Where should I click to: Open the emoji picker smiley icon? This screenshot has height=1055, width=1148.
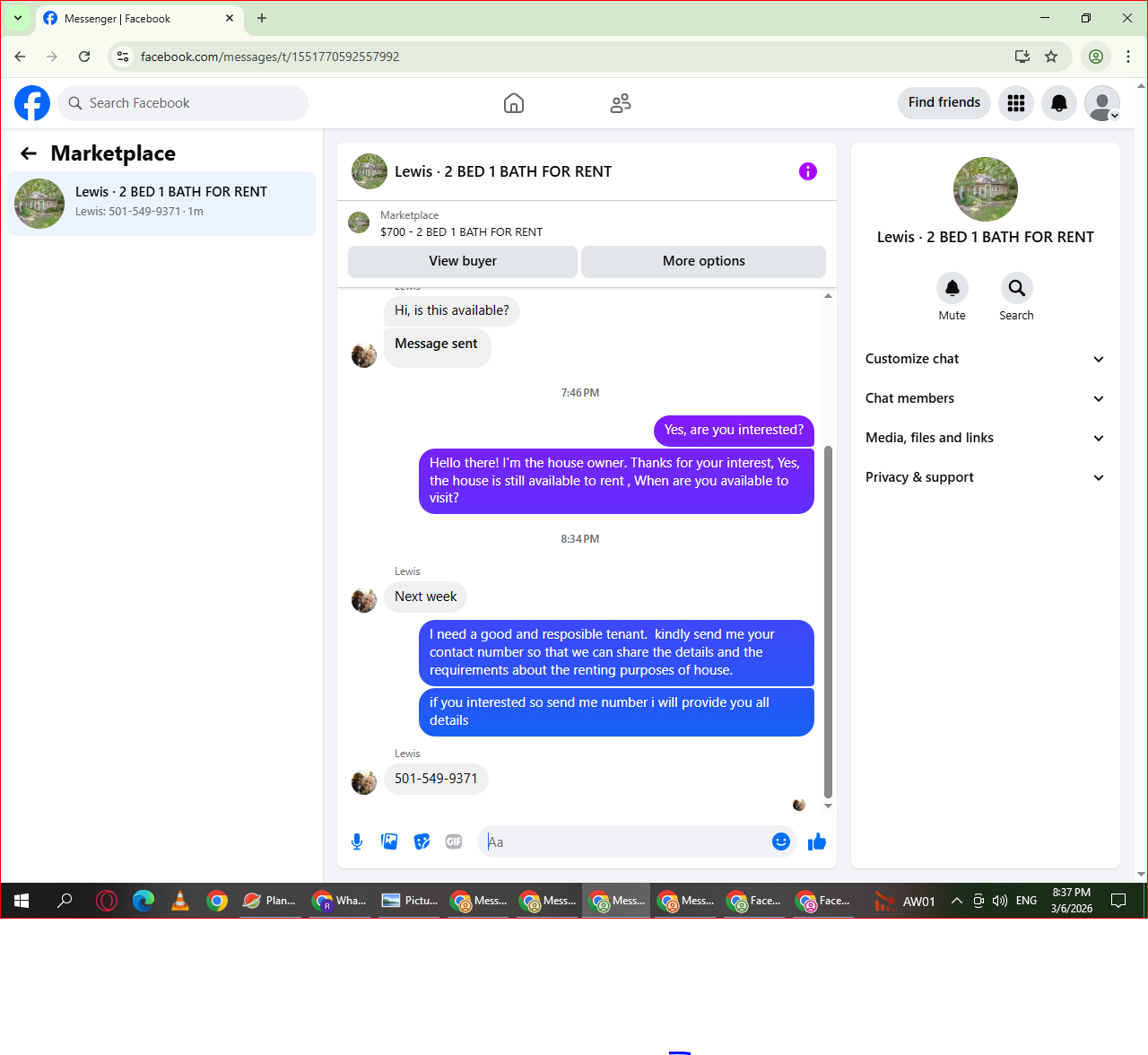781,841
